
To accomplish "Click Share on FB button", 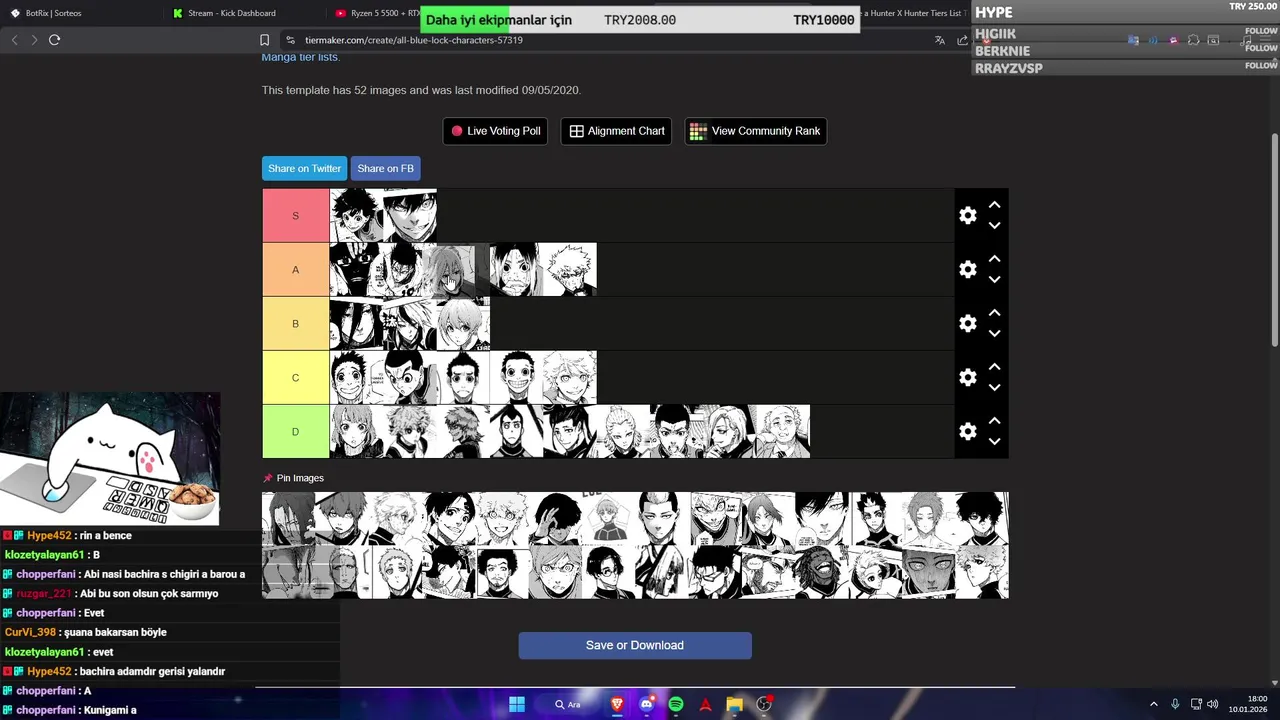I will point(385,168).
